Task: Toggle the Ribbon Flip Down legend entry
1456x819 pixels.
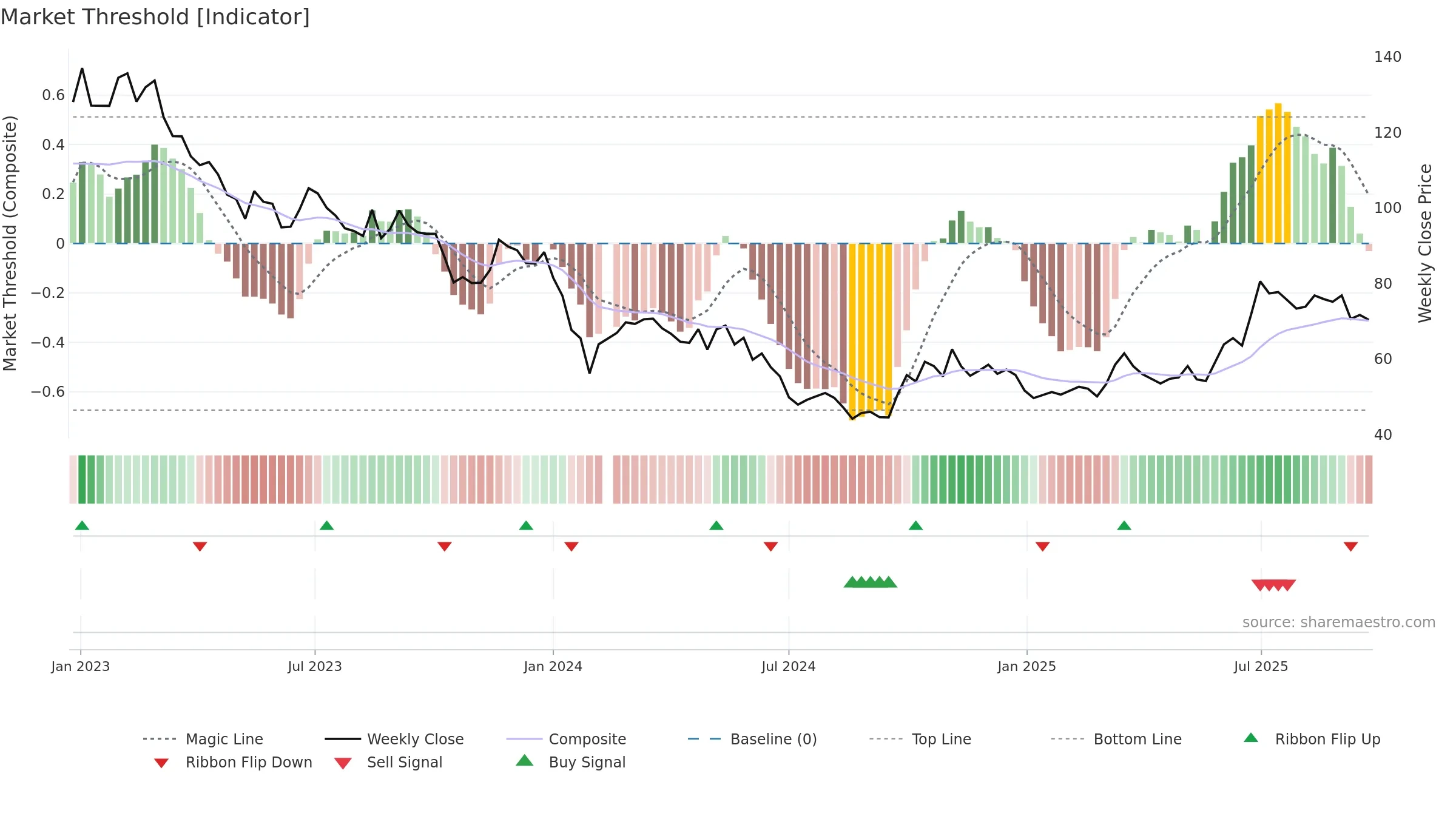Action: point(233,762)
